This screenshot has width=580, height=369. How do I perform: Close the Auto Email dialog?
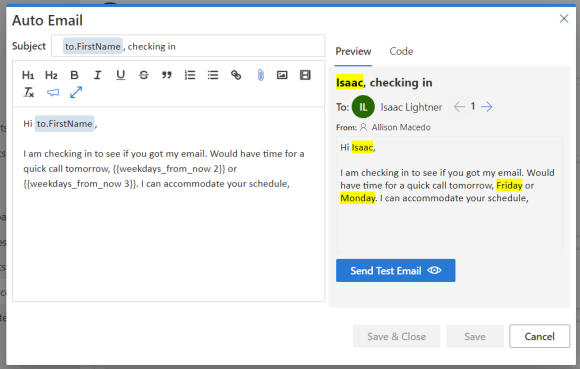pyautogui.click(x=564, y=18)
